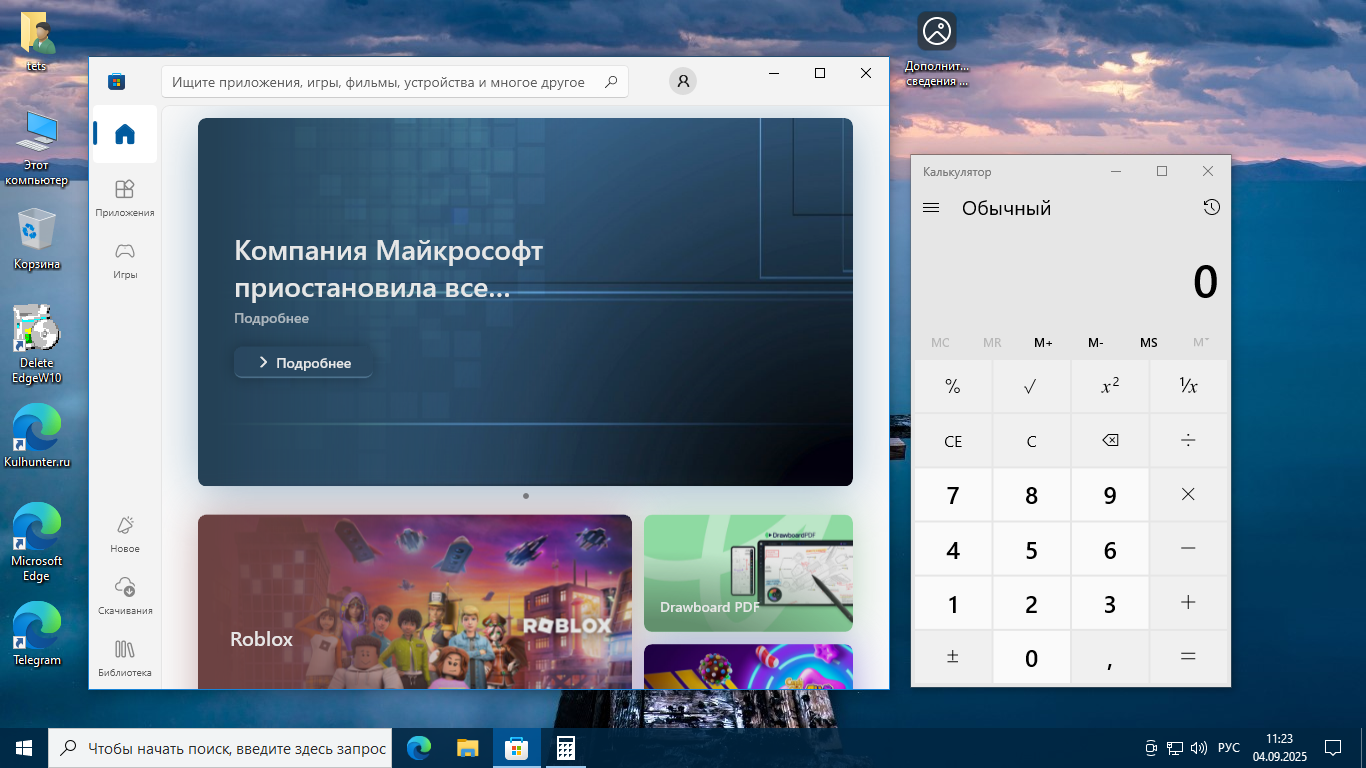Open the Home tab in Microsoft Store sidebar

coord(125,134)
